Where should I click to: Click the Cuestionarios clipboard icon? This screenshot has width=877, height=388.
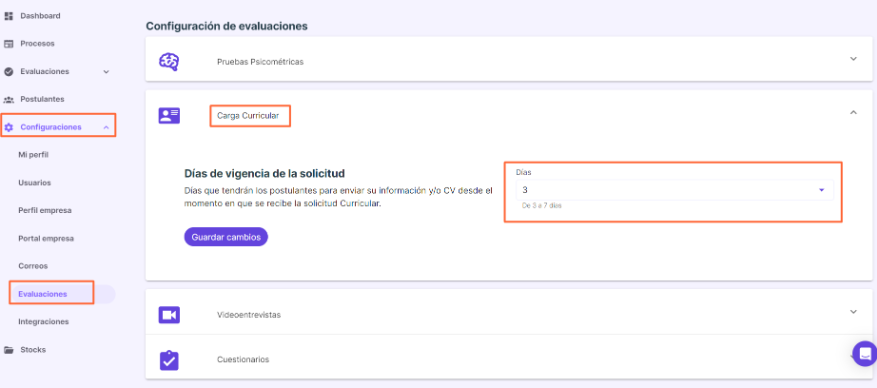[x=169, y=360]
